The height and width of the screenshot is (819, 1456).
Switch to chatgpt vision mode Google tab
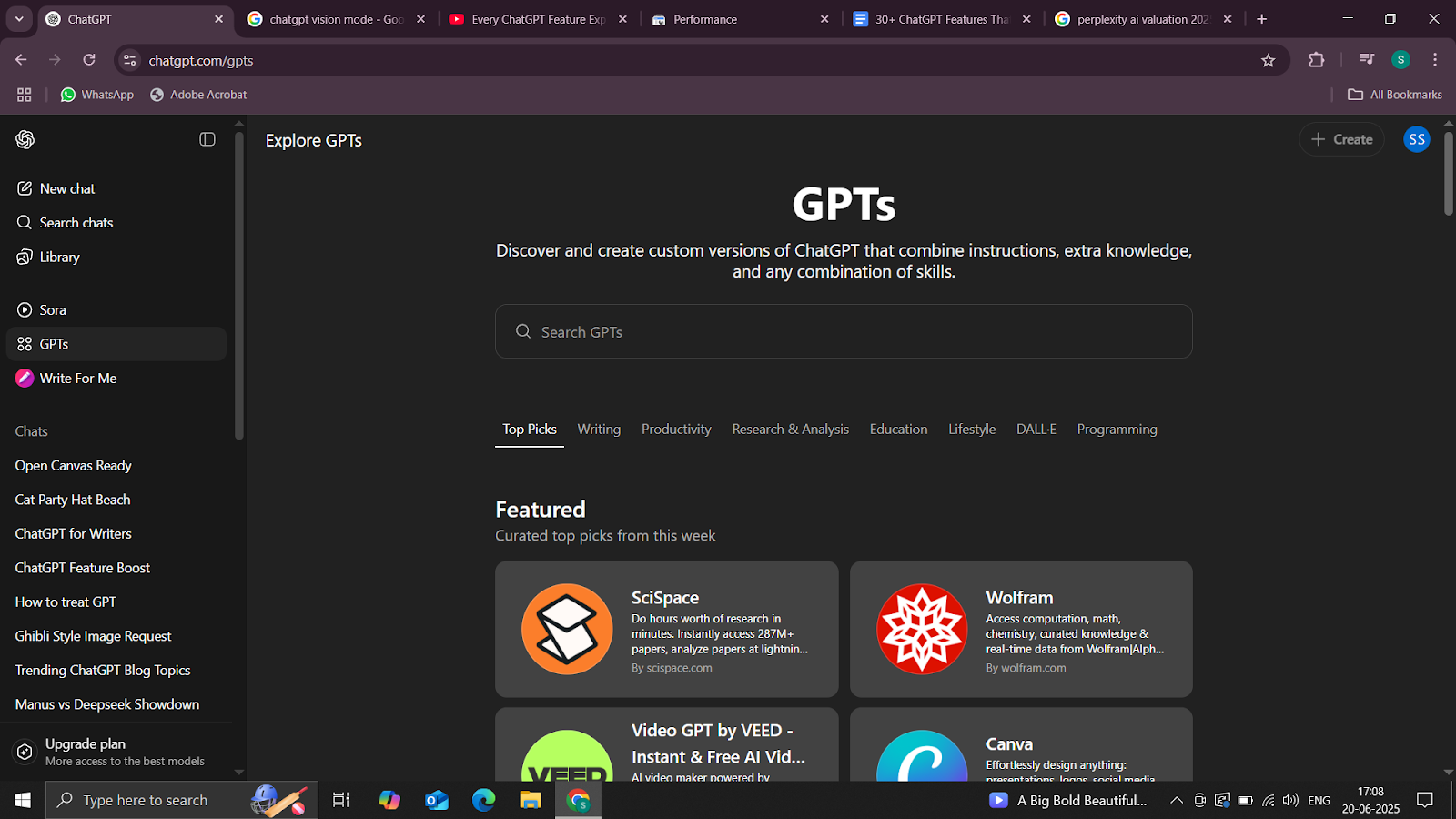[337, 19]
